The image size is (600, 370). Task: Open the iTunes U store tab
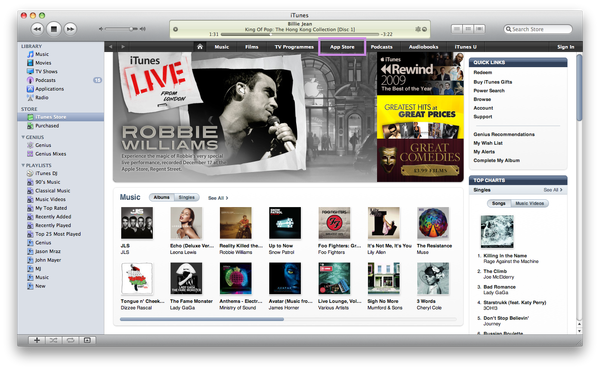click(x=466, y=47)
